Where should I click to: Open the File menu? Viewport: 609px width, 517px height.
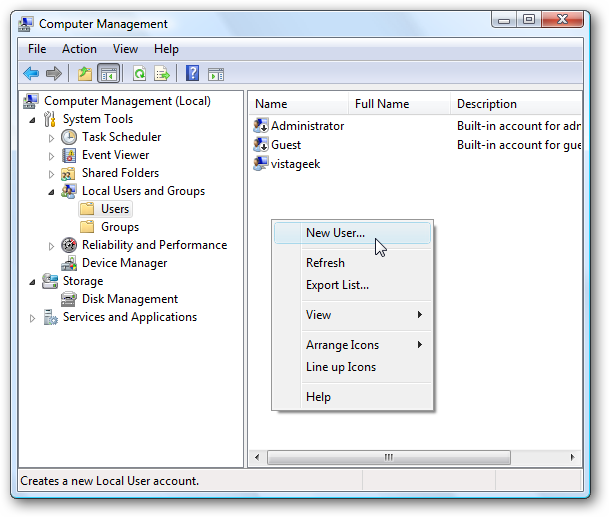click(x=37, y=49)
